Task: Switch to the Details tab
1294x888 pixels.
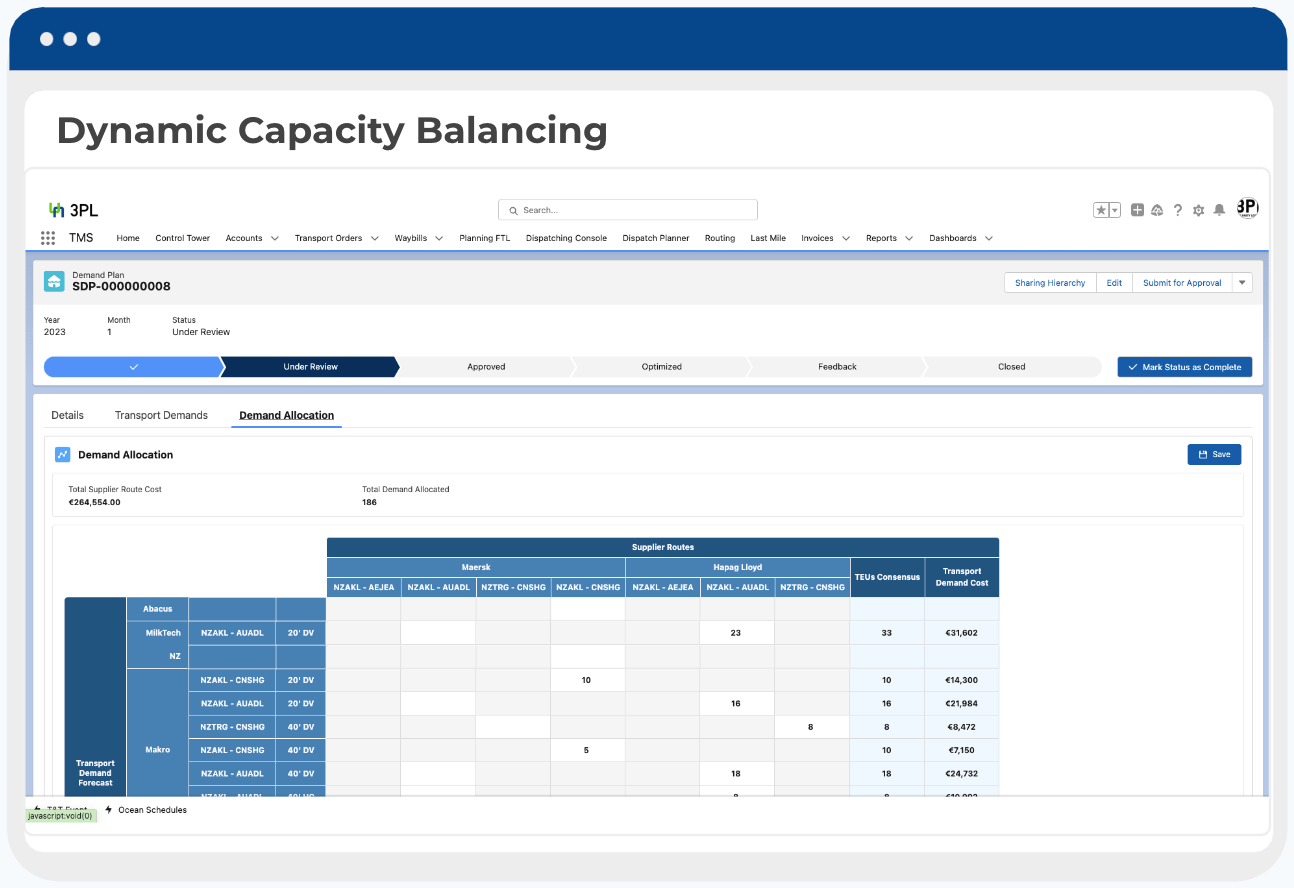Action: coord(68,415)
